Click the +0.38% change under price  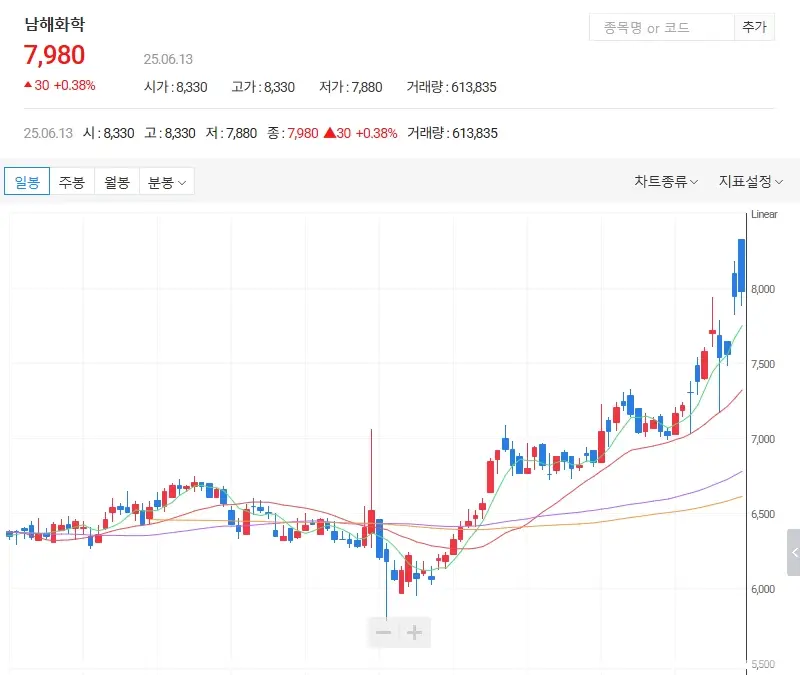pyautogui.click(x=74, y=85)
